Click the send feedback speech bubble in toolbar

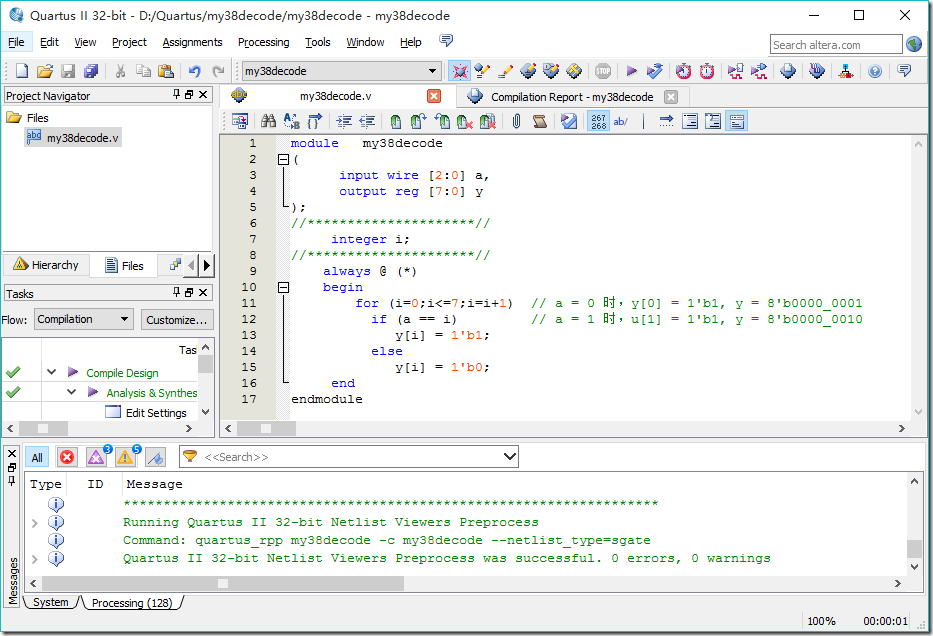point(904,71)
